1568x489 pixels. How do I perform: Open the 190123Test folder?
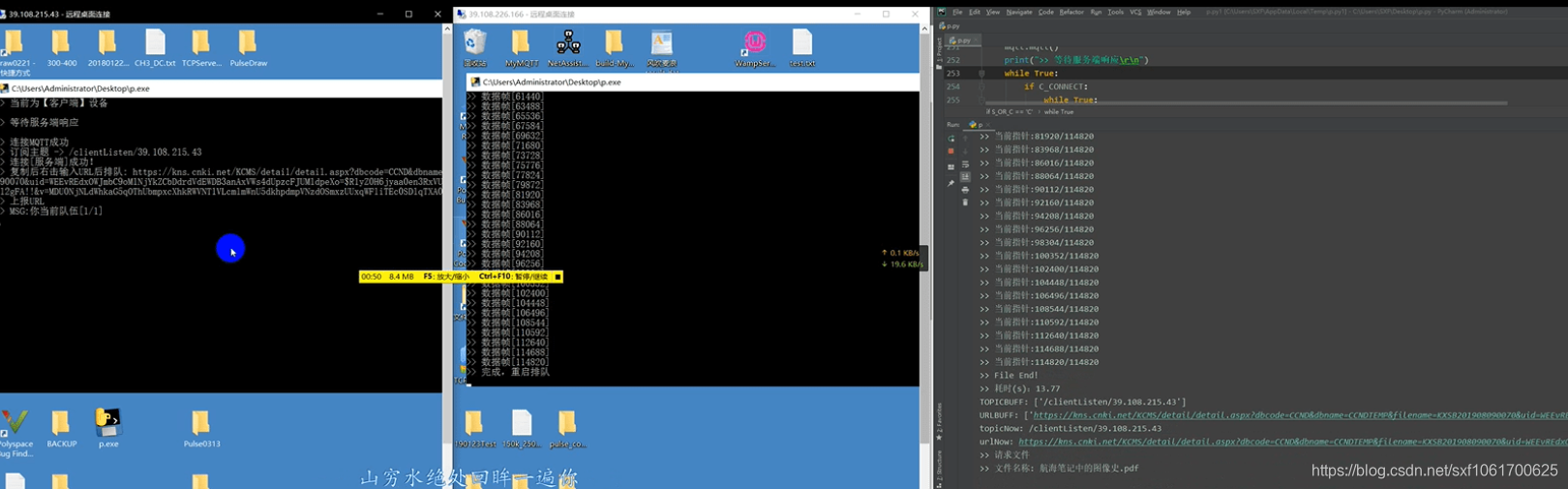click(474, 429)
